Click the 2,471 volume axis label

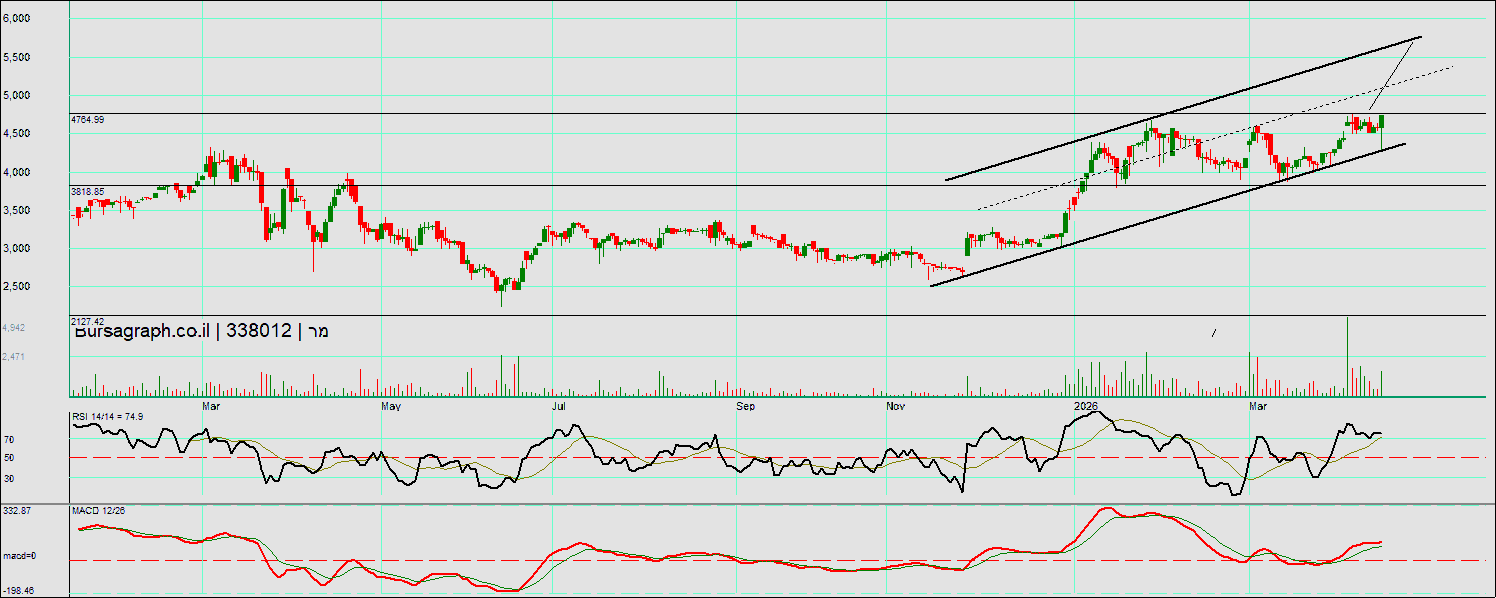point(14,356)
